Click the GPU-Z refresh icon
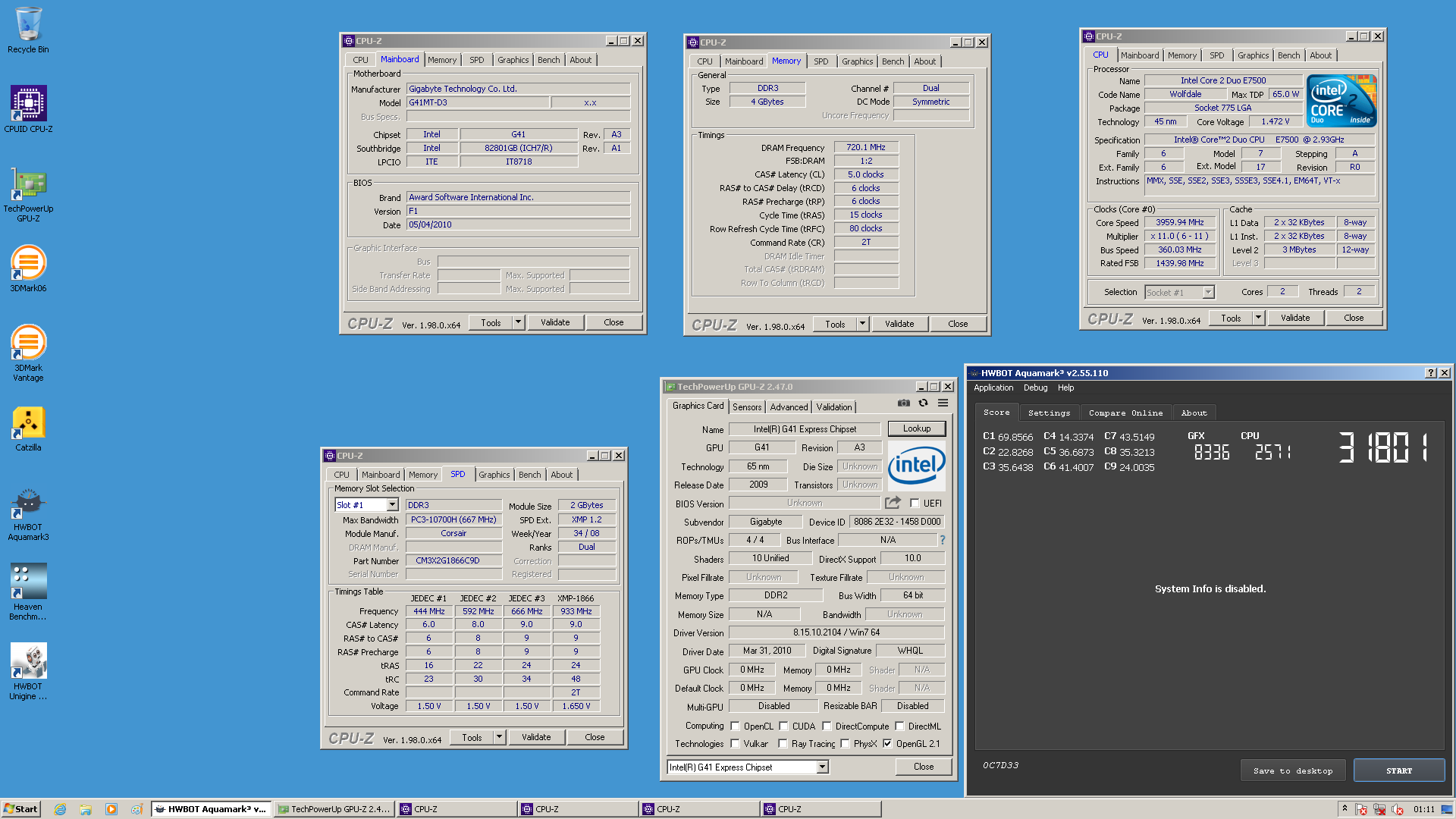The height and width of the screenshot is (819, 1456). [x=923, y=403]
